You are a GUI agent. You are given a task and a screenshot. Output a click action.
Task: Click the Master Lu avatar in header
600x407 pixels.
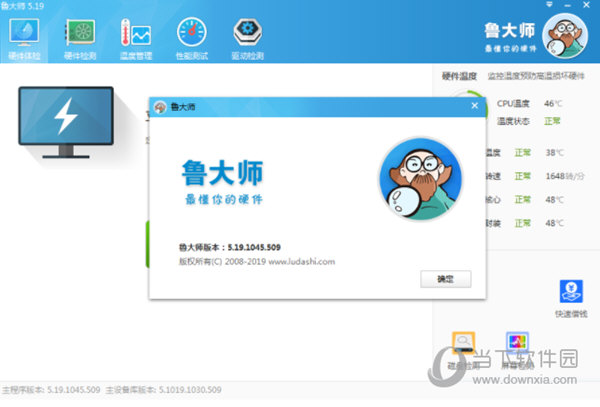tap(565, 36)
